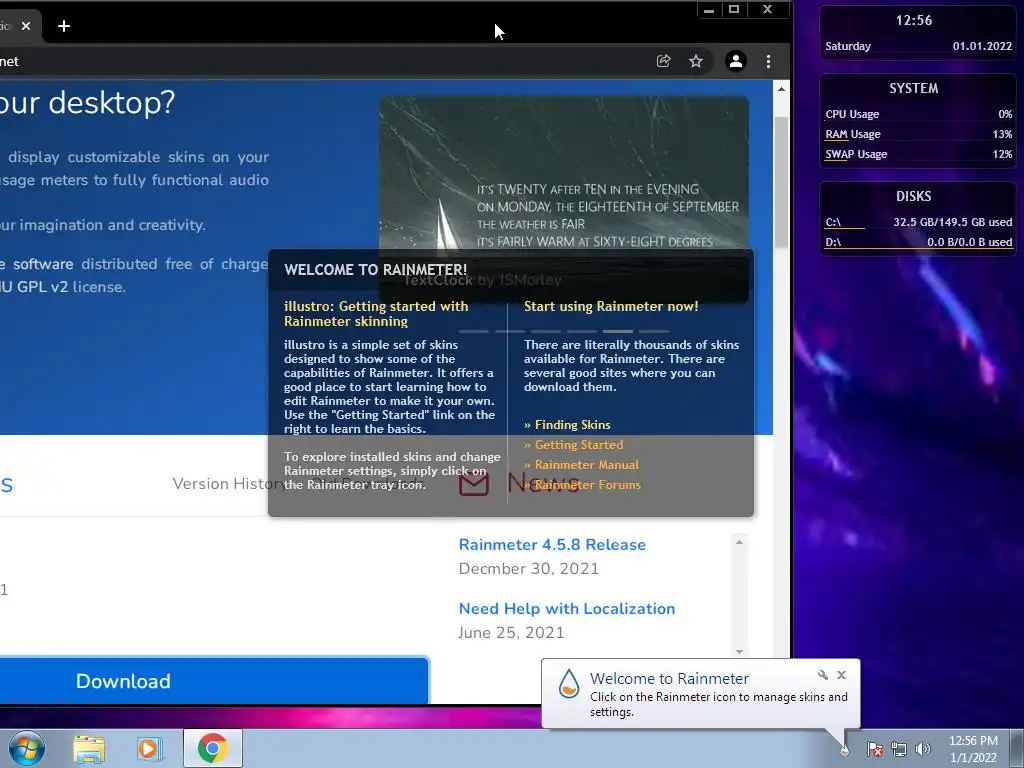Open the Rainmeter Manual link
This screenshot has height=768, width=1024.
pos(581,465)
